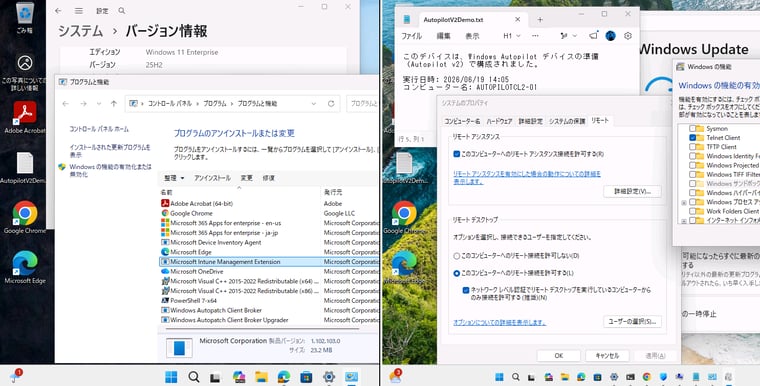Click the Settings window search magnifier
The width and height of the screenshot is (760, 386).
(122, 11)
